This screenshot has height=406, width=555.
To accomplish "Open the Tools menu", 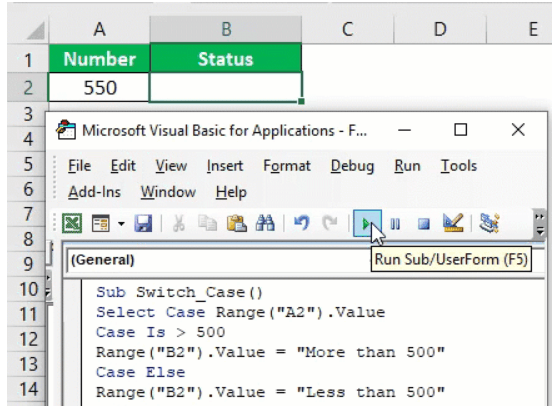I will [458, 166].
